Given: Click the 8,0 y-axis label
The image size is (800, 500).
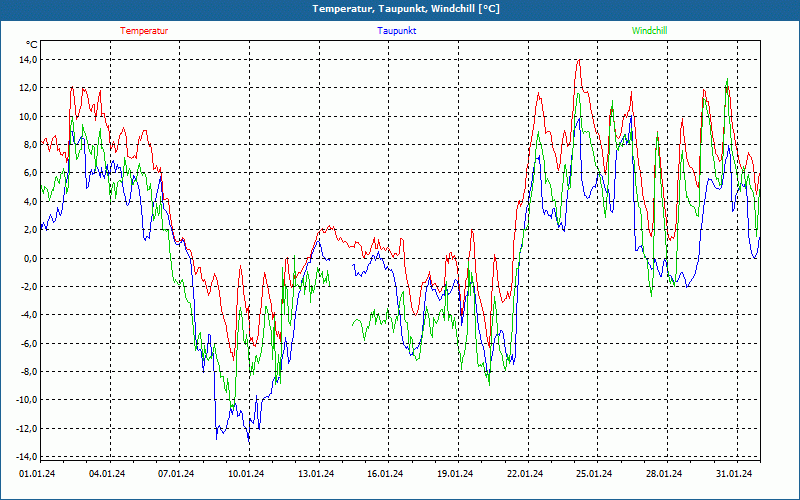Looking at the screenshot, I should click(x=30, y=144).
